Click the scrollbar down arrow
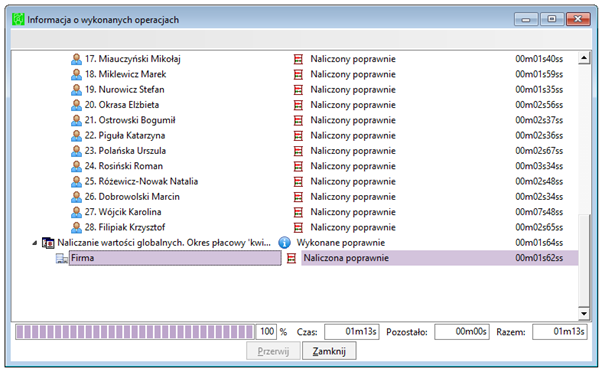The height and width of the screenshot is (372, 602). tap(584, 314)
